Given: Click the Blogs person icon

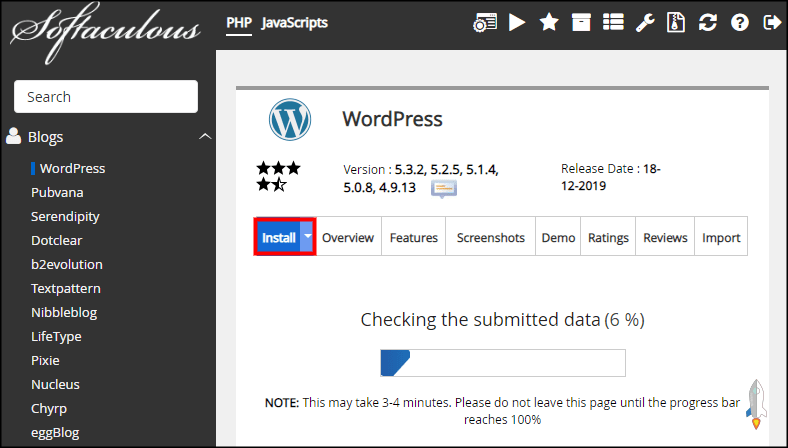Looking at the screenshot, I should click(x=14, y=136).
